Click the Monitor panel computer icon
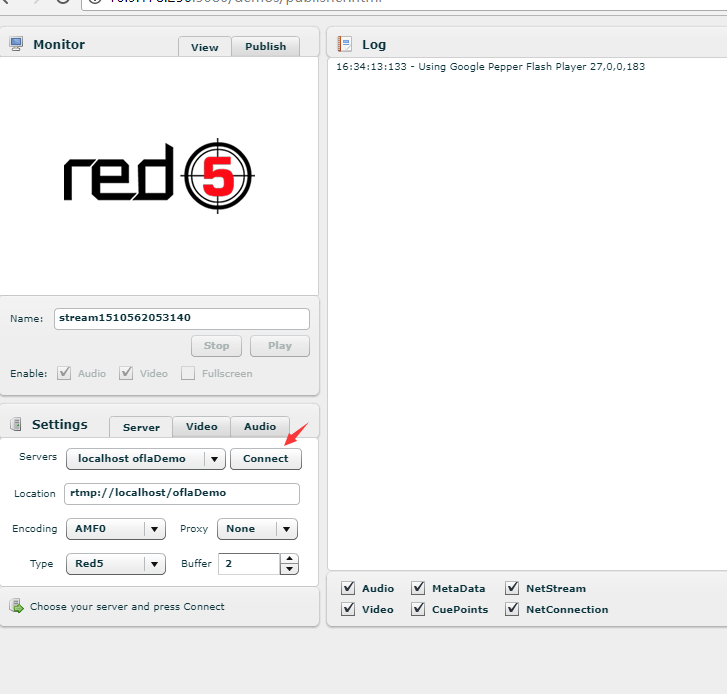The image size is (727, 694). coord(16,44)
